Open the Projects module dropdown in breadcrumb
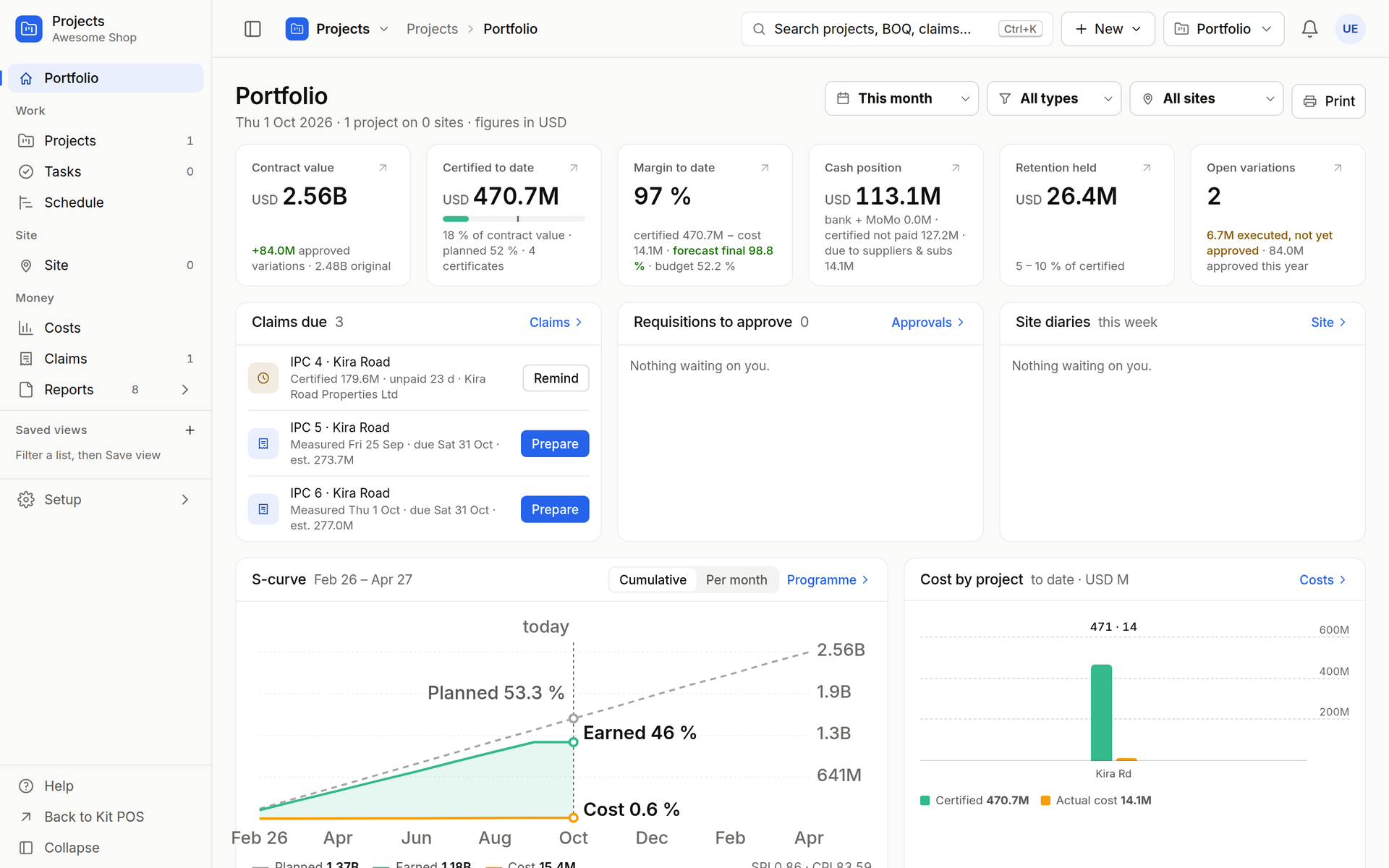 pyautogui.click(x=337, y=29)
